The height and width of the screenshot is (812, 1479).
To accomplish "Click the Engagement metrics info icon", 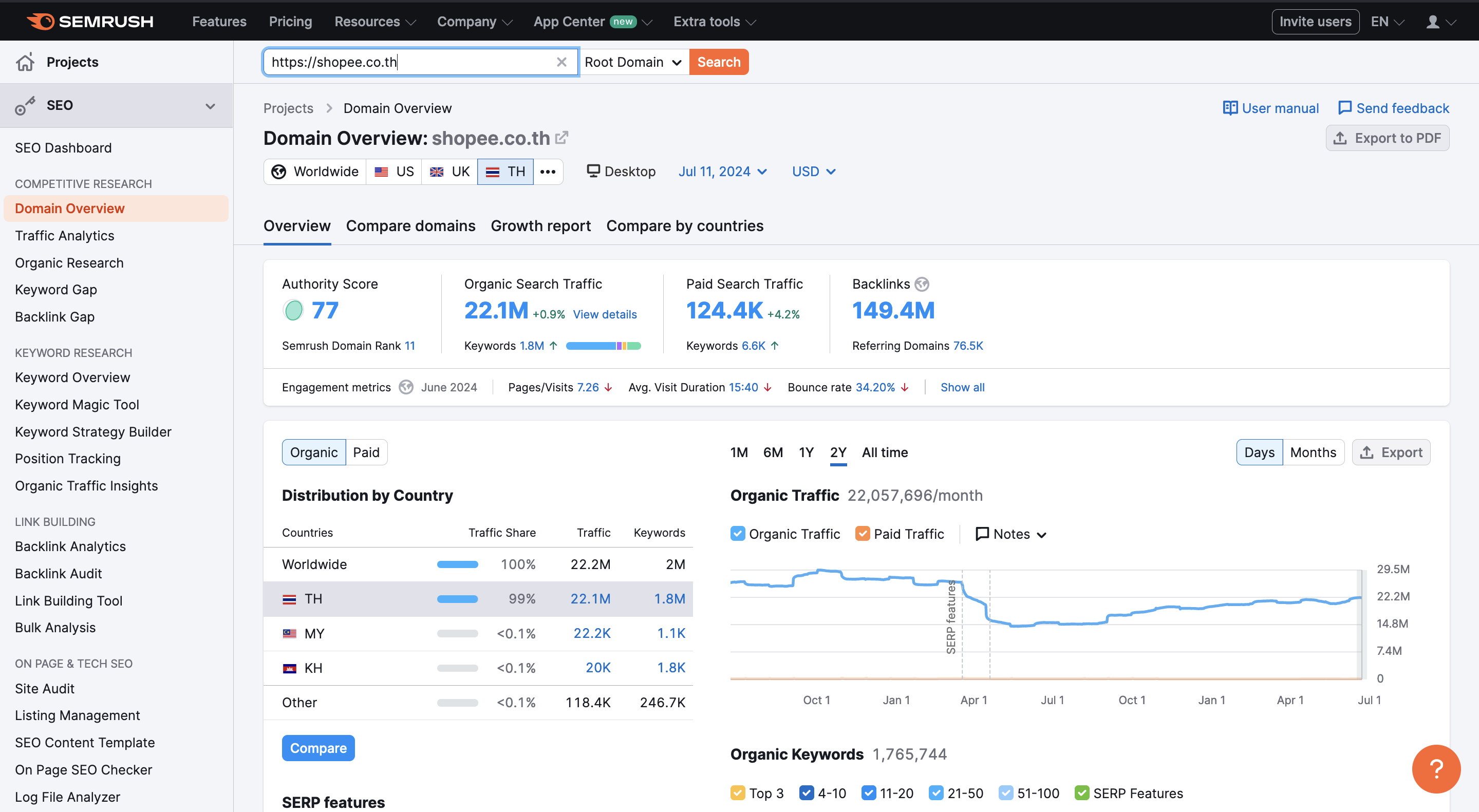I will 406,387.
